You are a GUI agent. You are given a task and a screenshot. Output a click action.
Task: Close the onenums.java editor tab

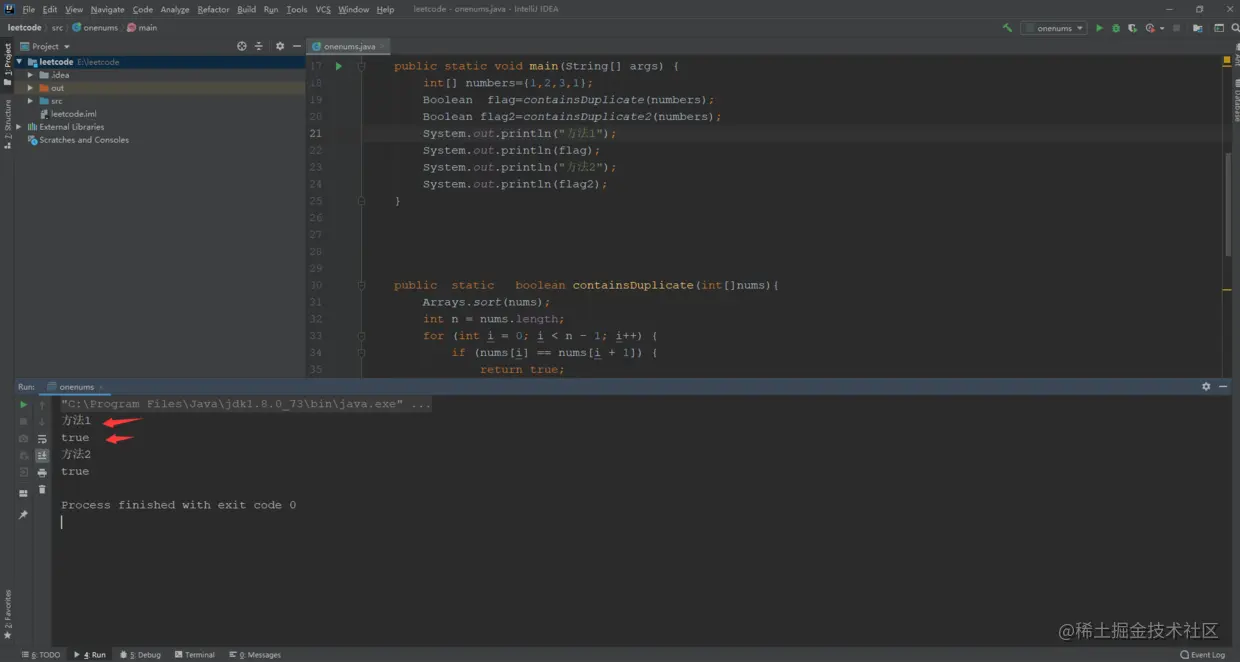click(x=383, y=46)
